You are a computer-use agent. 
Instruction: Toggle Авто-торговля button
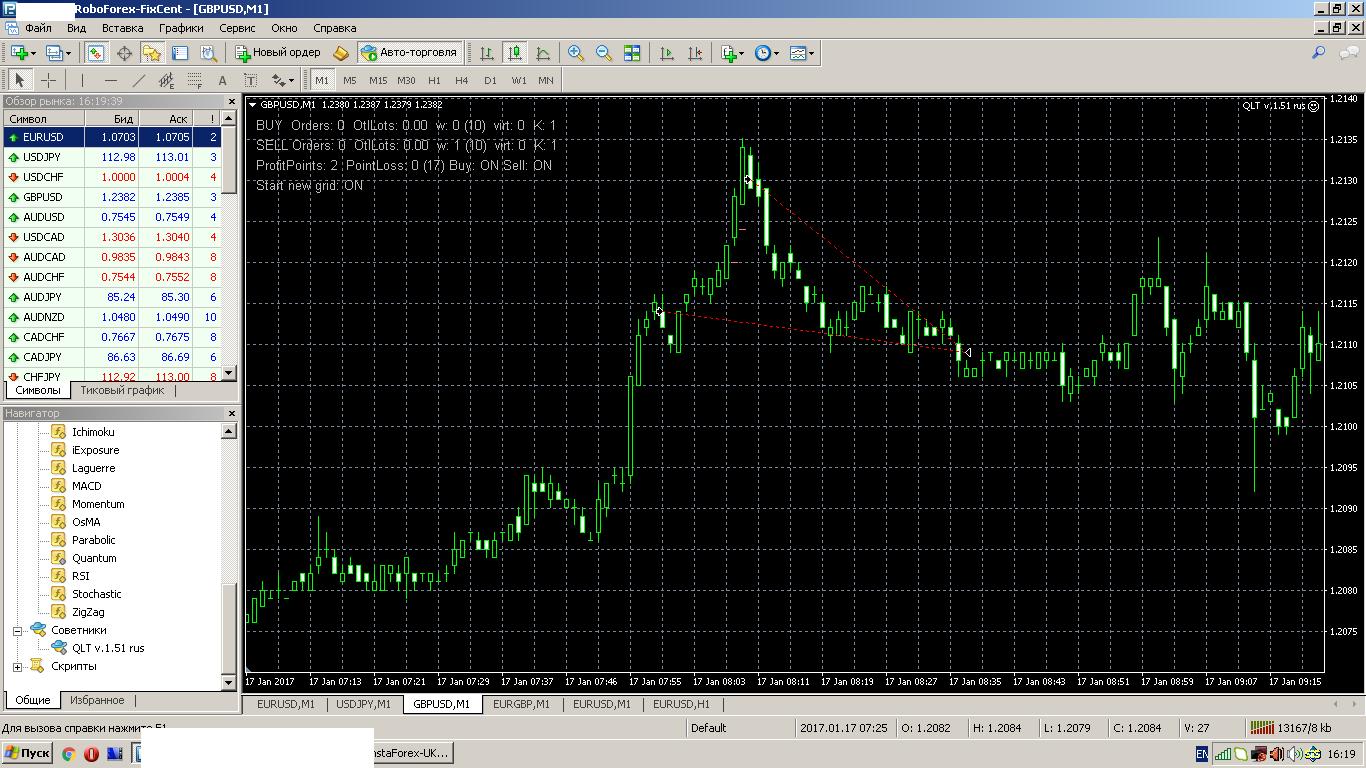click(409, 53)
